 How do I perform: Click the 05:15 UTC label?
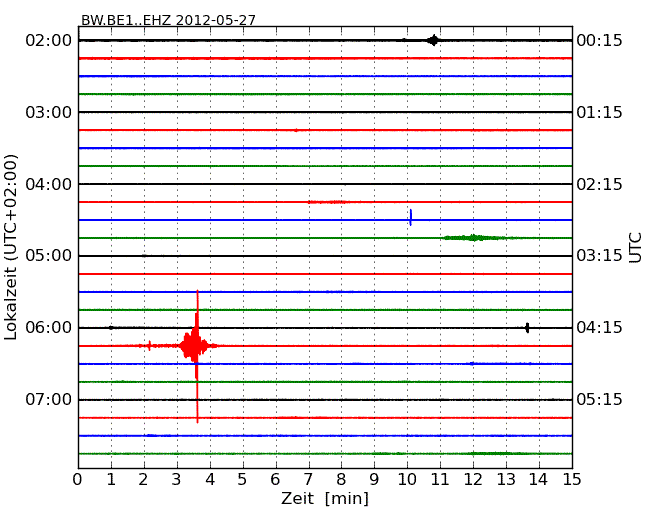tap(599, 399)
